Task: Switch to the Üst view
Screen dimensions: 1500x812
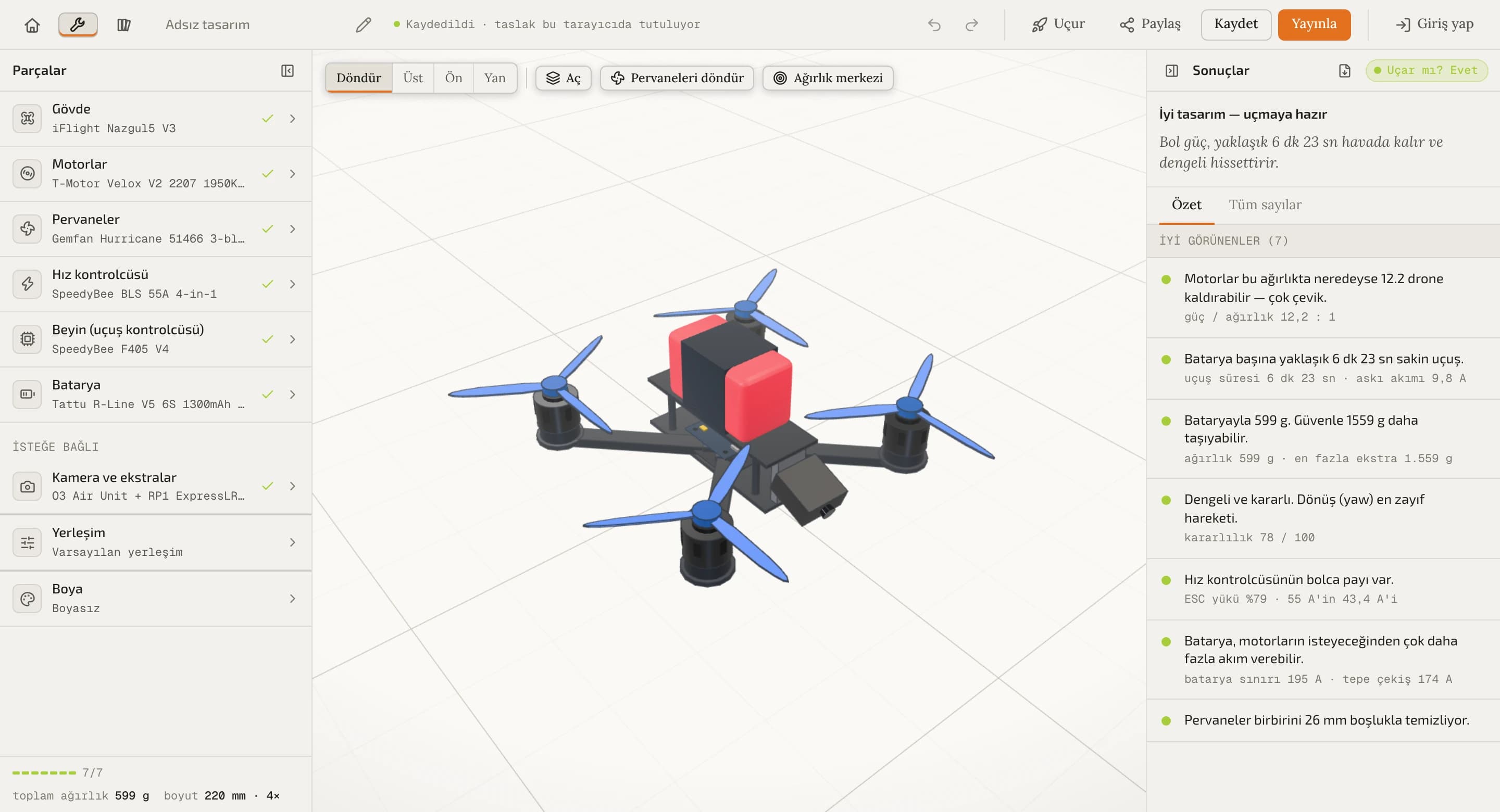Action: (413, 78)
